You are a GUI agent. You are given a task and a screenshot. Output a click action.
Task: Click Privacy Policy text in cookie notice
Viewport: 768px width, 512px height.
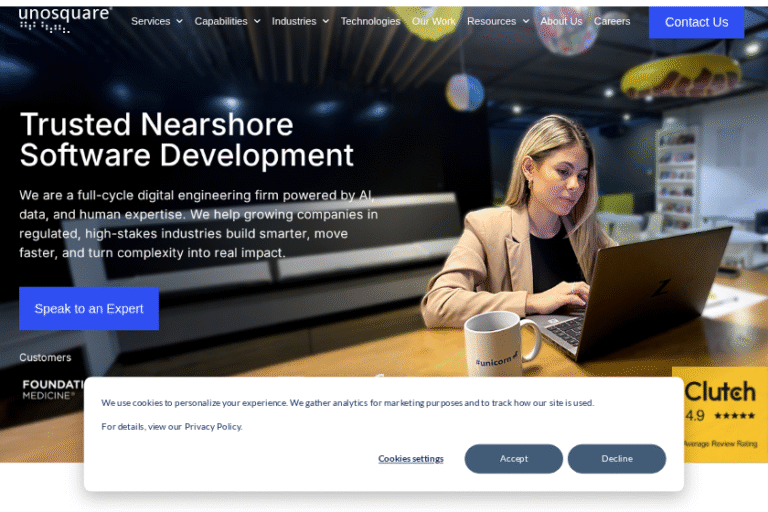click(x=212, y=427)
